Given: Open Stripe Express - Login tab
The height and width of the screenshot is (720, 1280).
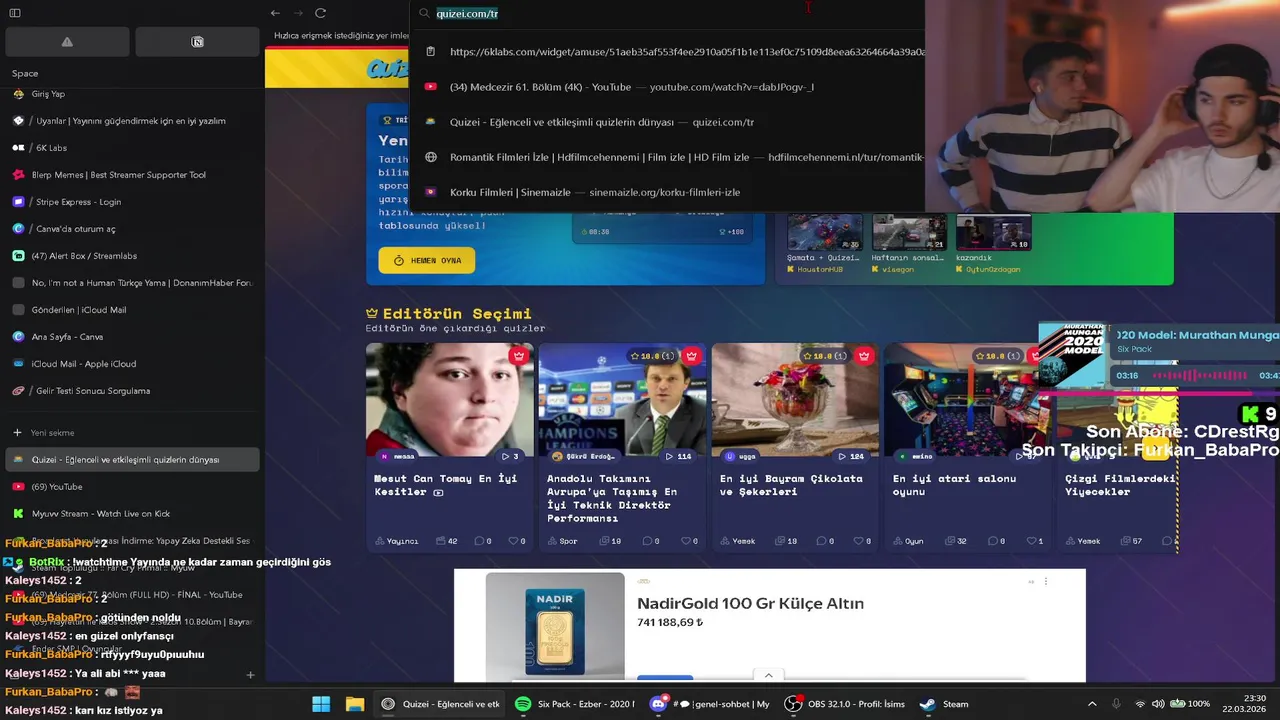Looking at the screenshot, I should (x=132, y=202).
